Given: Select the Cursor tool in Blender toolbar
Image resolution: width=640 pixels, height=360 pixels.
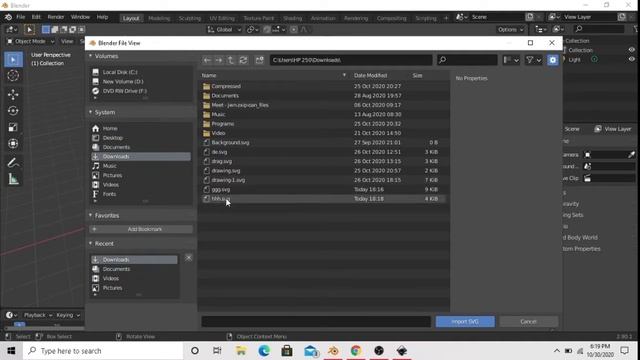Looking at the screenshot, I should pos(13,76).
